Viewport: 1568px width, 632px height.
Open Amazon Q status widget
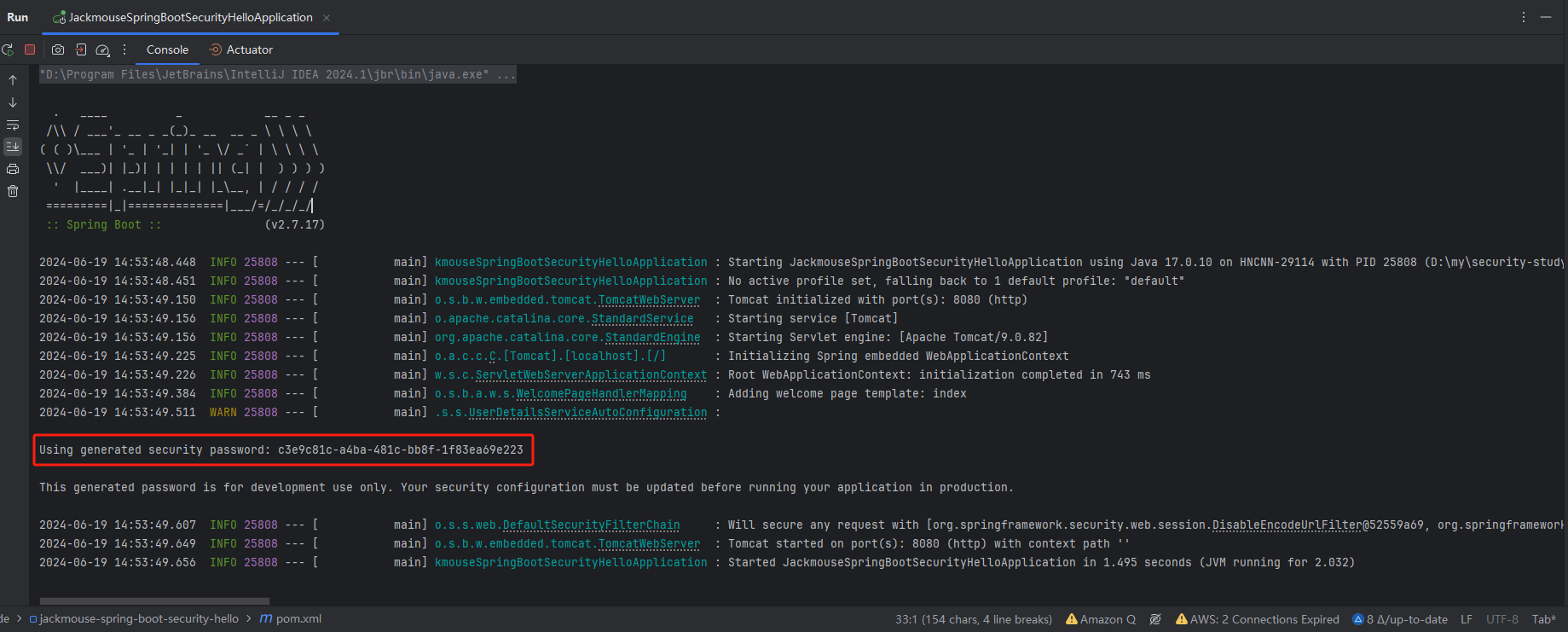1101,619
